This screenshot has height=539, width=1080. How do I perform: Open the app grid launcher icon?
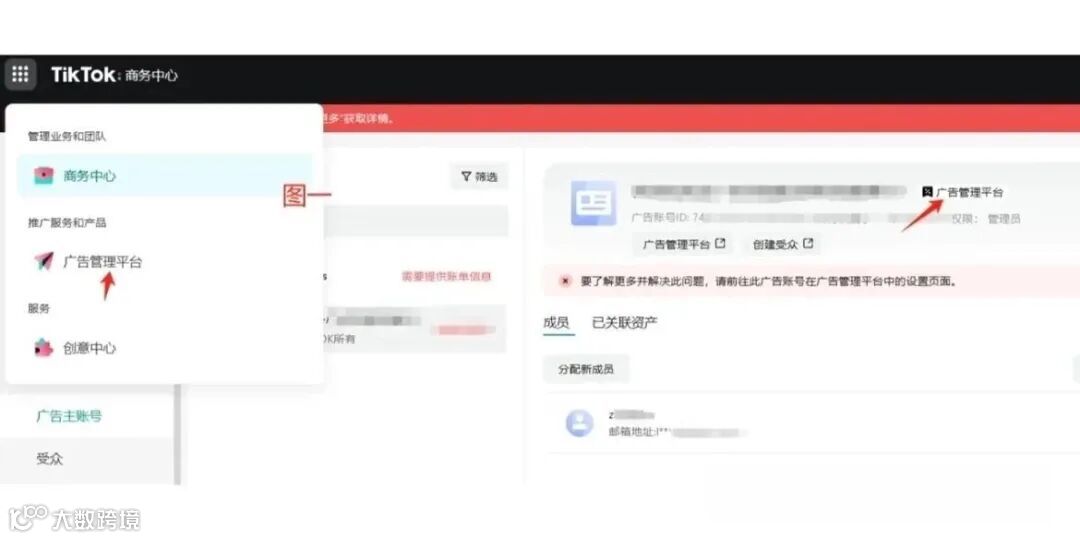click(x=20, y=74)
